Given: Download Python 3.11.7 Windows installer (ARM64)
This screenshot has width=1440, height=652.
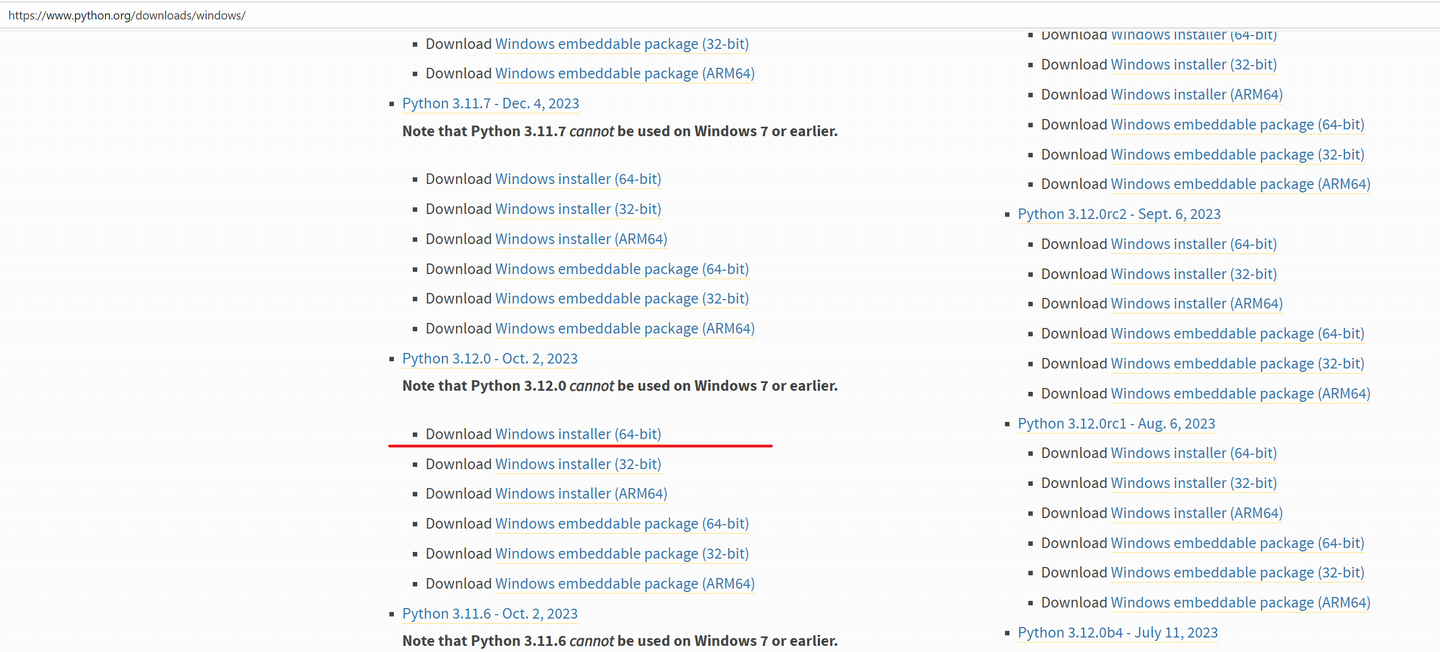Looking at the screenshot, I should (581, 239).
